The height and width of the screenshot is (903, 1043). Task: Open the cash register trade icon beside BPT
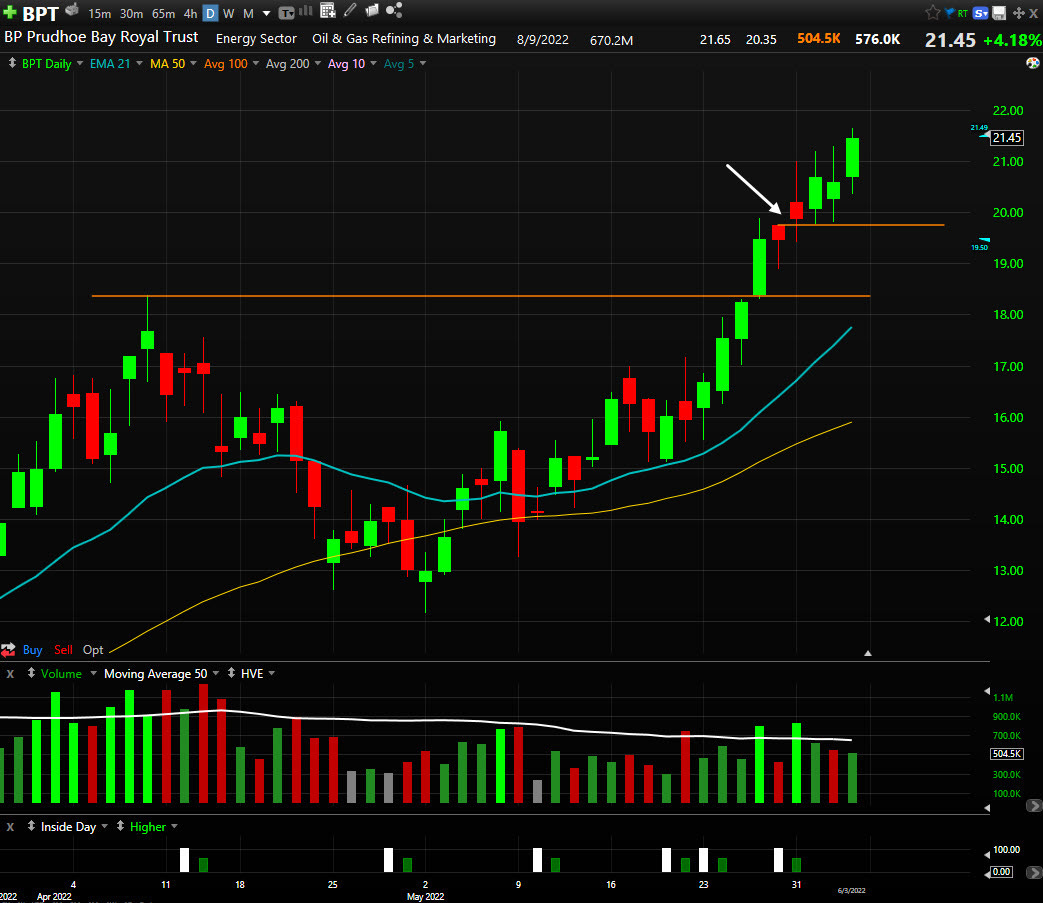[72, 10]
